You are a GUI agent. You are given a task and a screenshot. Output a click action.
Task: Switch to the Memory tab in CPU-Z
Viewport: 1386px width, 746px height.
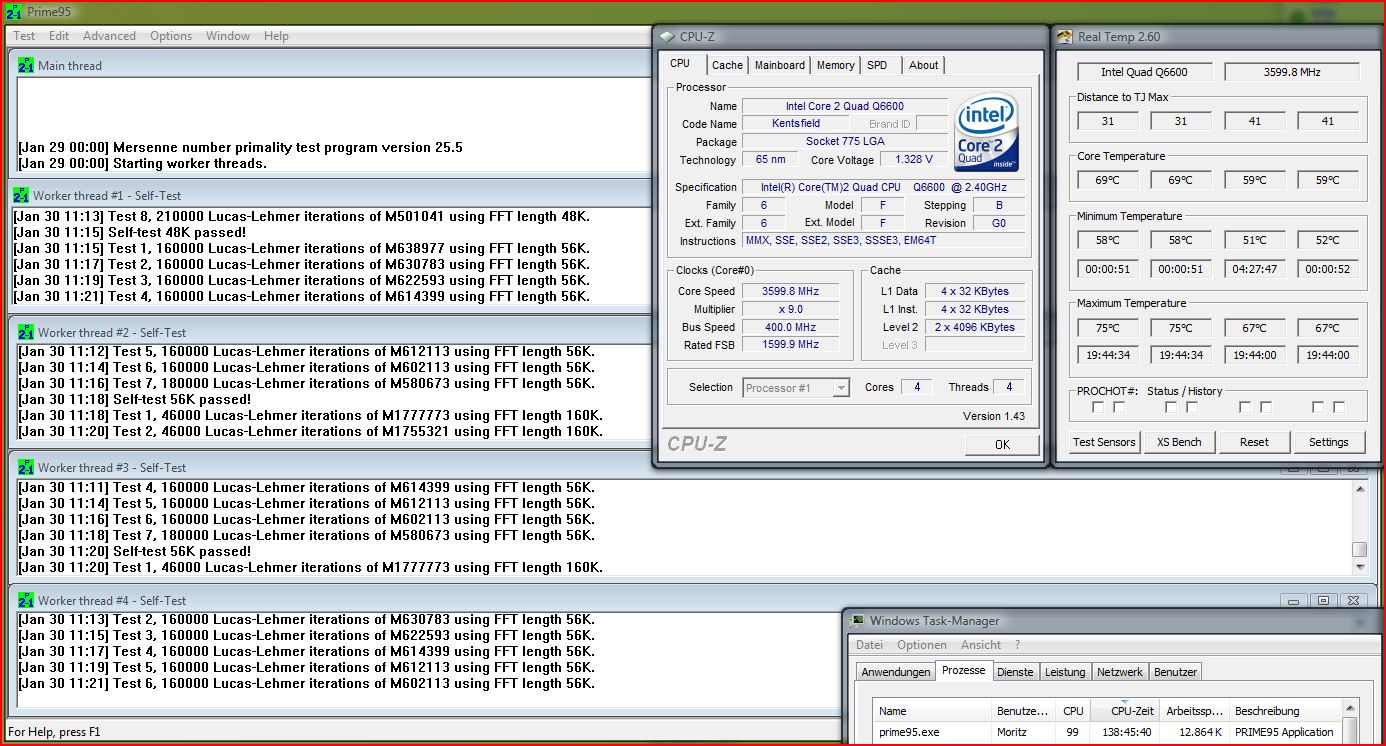coord(835,65)
